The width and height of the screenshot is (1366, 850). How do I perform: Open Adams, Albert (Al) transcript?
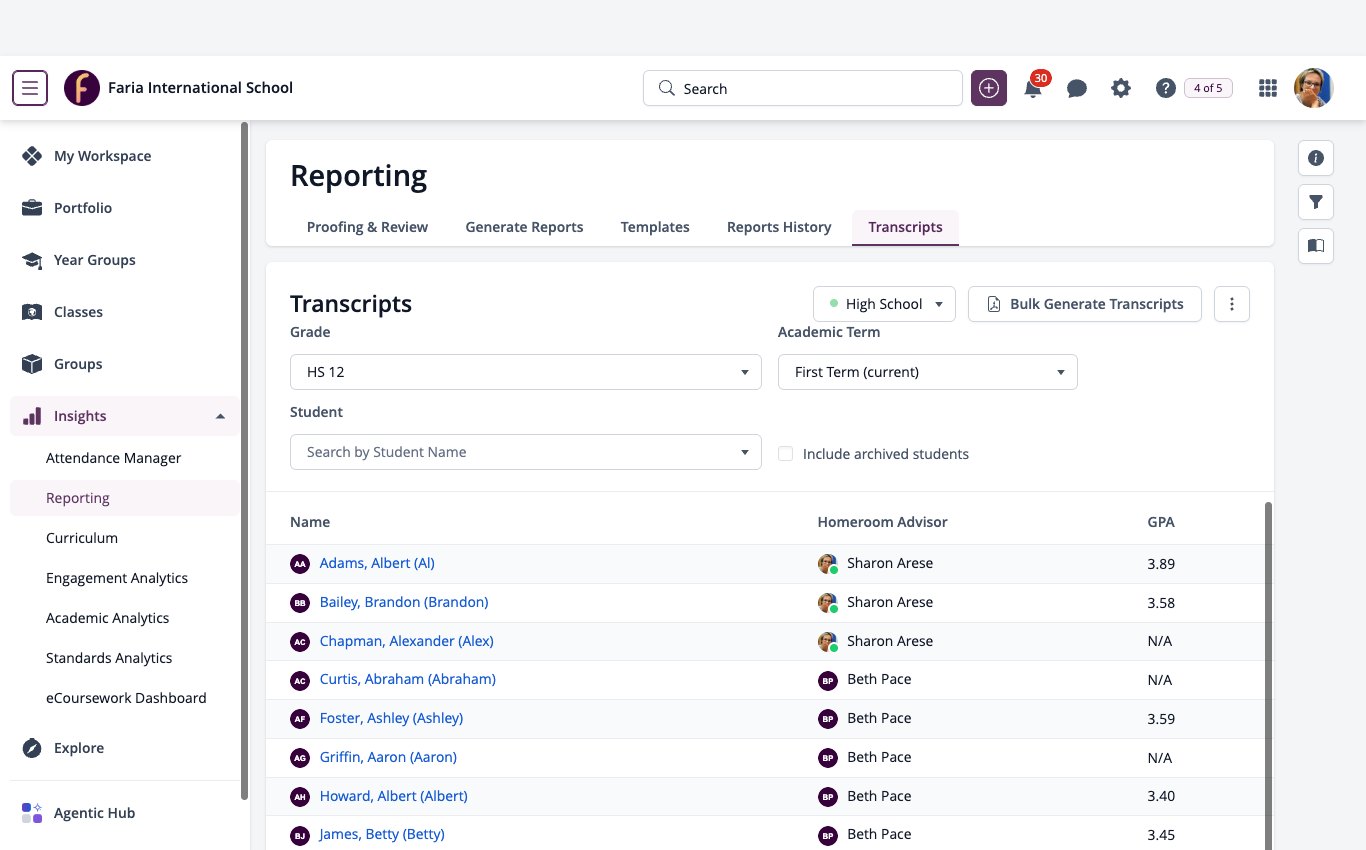[377, 563]
